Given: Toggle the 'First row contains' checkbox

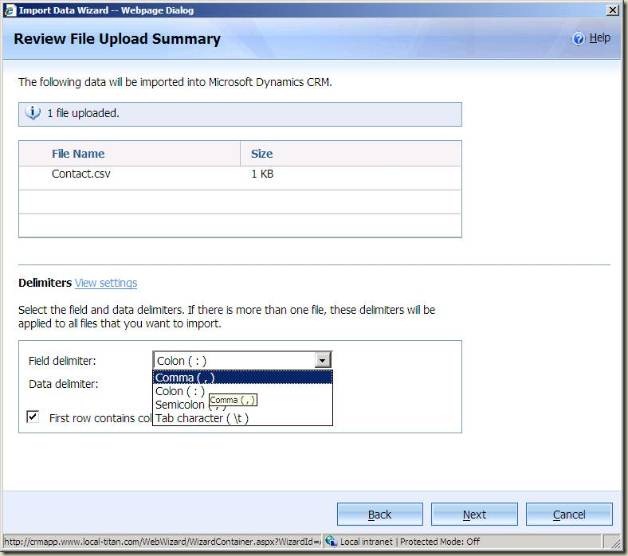Looking at the screenshot, I should 33,417.
